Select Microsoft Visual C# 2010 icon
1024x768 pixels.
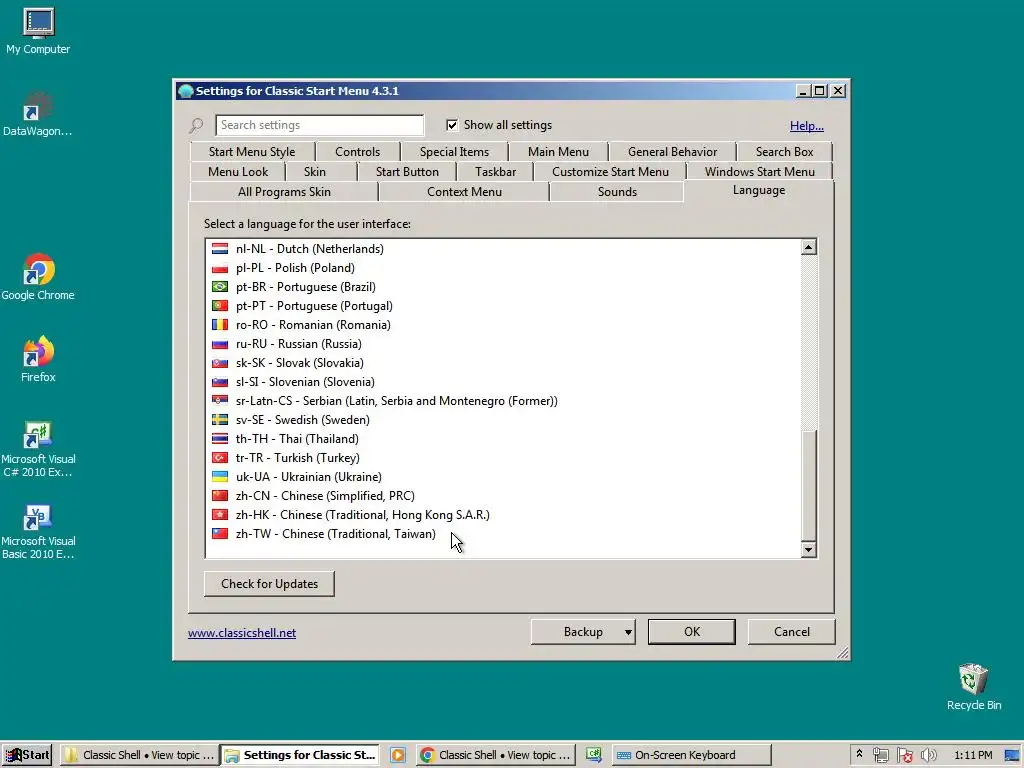pyautogui.click(x=38, y=434)
